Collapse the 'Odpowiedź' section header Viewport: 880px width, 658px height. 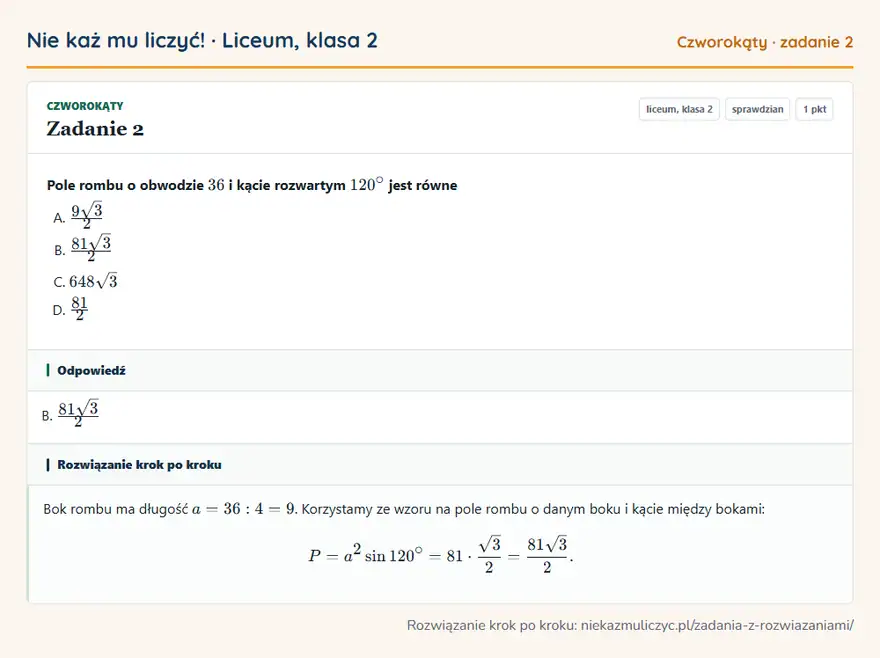[x=439, y=371]
